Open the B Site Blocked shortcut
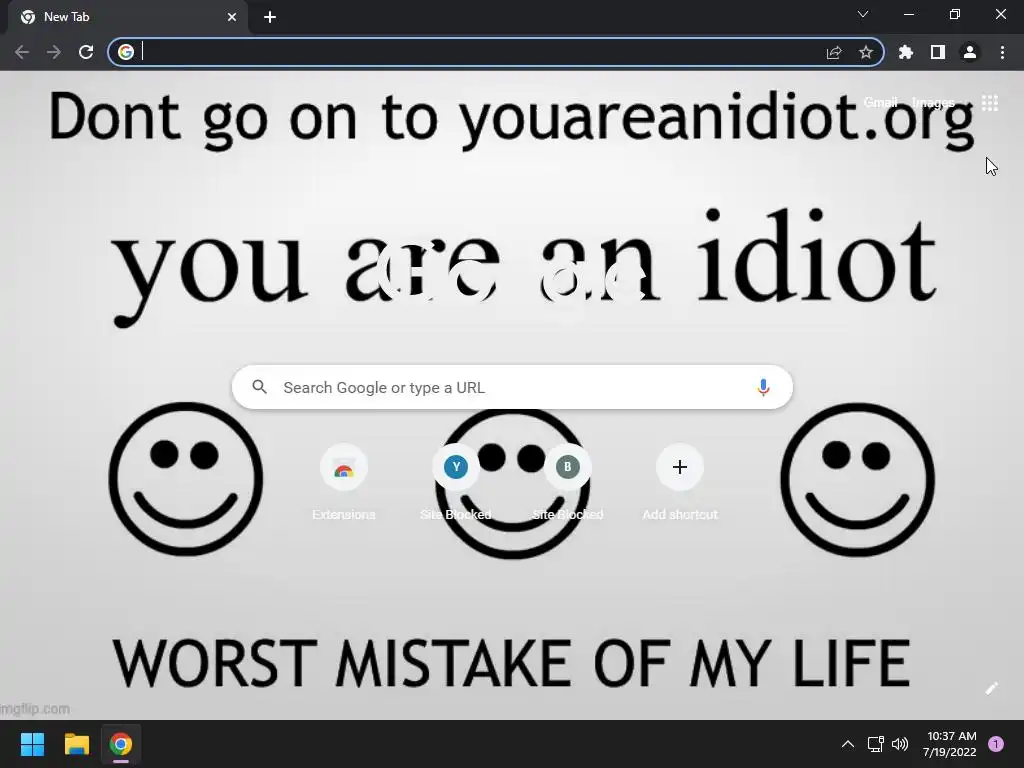Image resolution: width=1024 pixels, height=768 pixels. click(x=568, y=482)
